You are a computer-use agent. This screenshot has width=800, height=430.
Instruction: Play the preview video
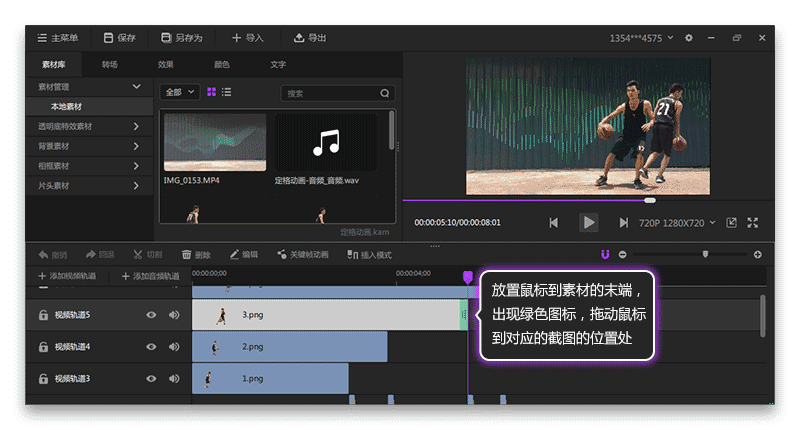click(x=589, y=223)
